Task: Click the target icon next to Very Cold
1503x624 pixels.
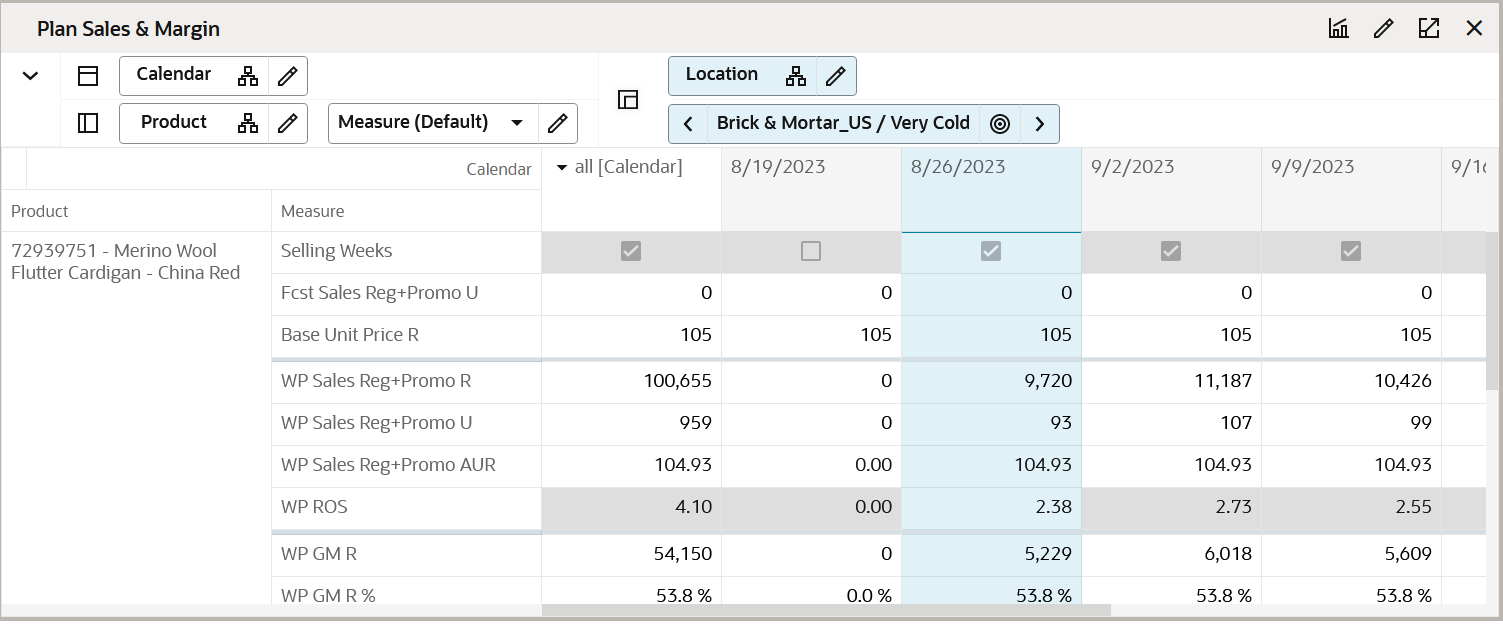Action: (x=999, y=123)
